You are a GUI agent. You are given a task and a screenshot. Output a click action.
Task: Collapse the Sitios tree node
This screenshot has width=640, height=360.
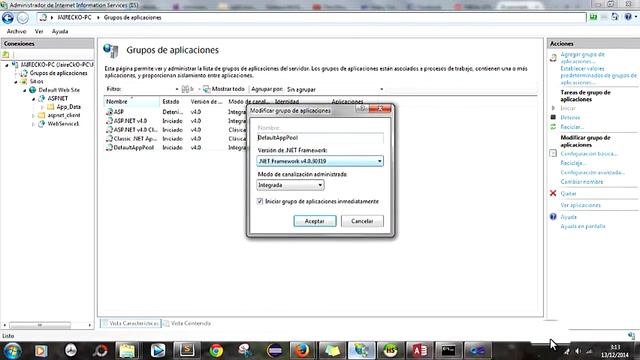pyautogui.click(x=16, y=82)
